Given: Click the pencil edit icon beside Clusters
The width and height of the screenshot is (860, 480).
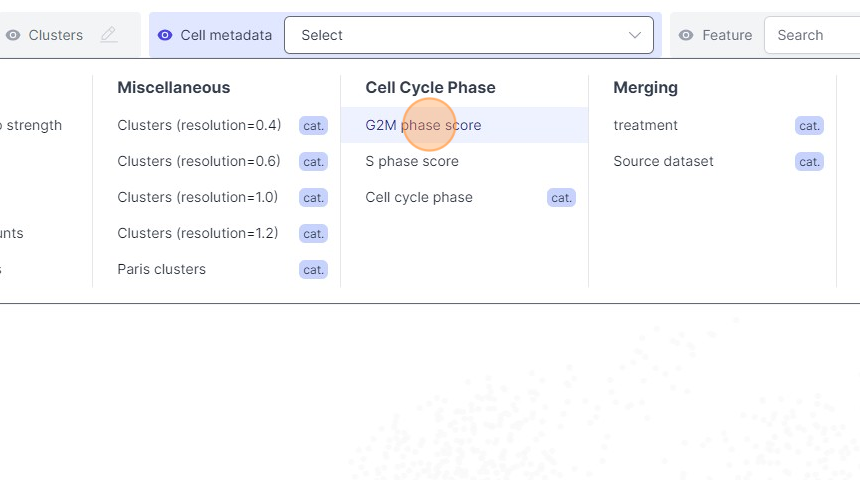Looking at the screenshot, I should [109, 35].
